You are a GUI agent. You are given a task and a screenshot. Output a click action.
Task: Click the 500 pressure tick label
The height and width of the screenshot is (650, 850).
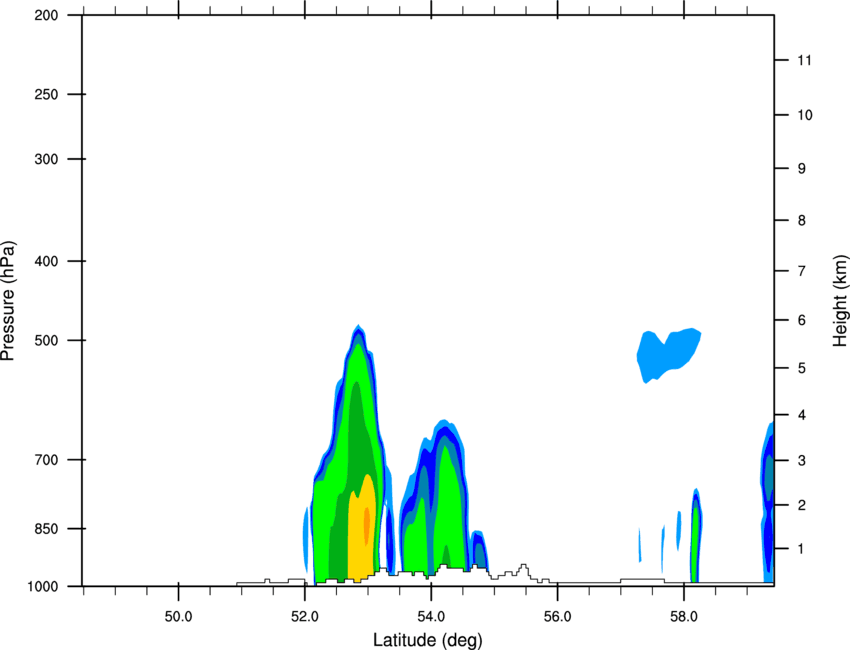46,340
